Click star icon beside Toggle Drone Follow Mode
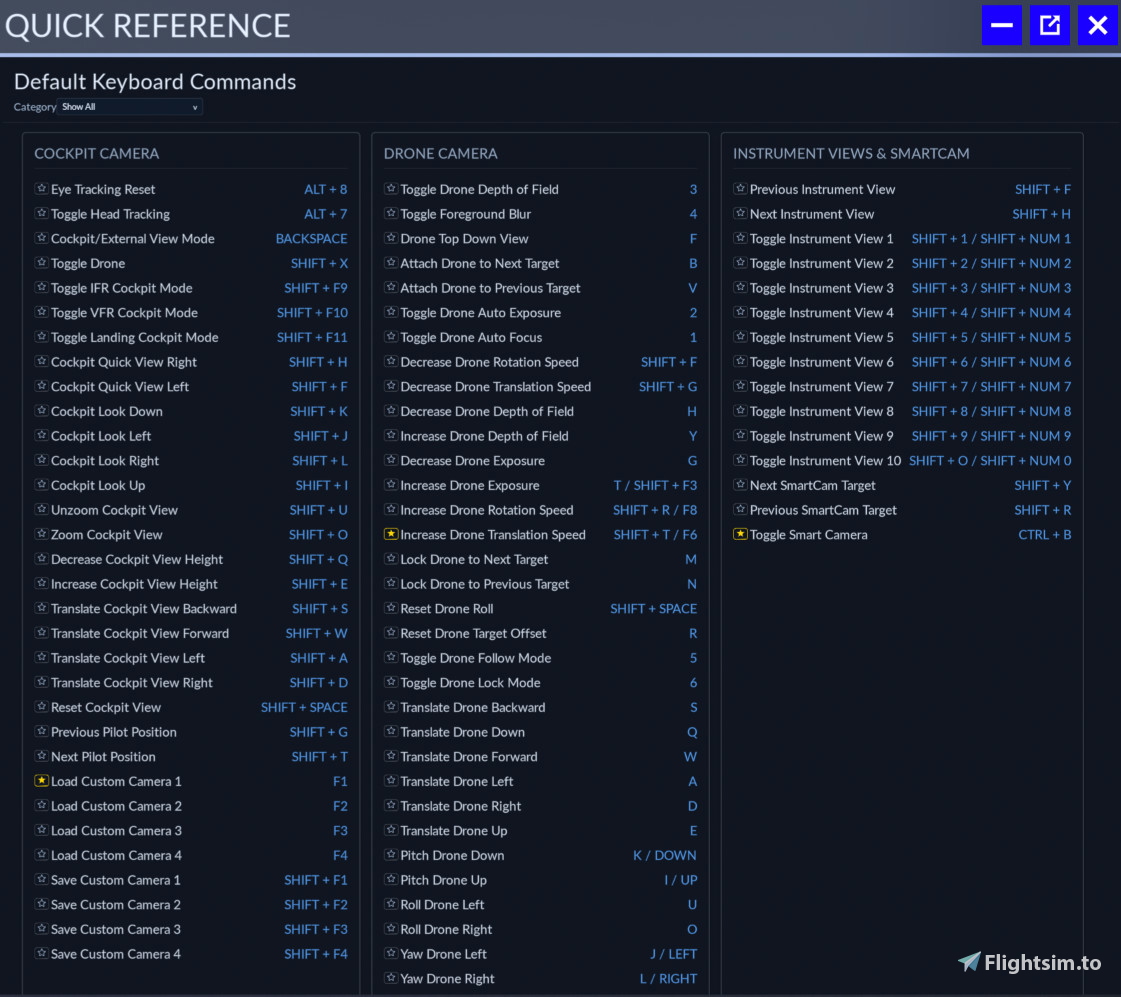The image size is (1121, 997). (391, 657)
